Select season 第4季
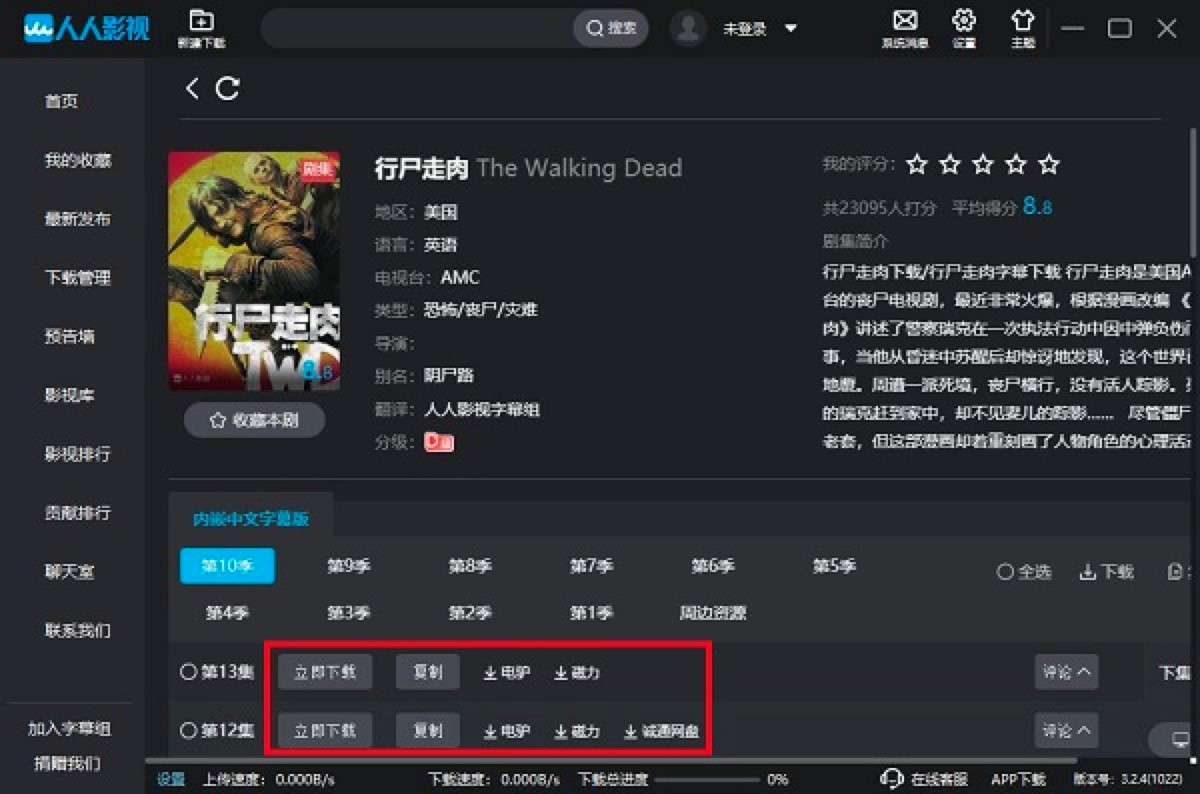This screenshot has height=794, width=1200. (x=227, y=612)
